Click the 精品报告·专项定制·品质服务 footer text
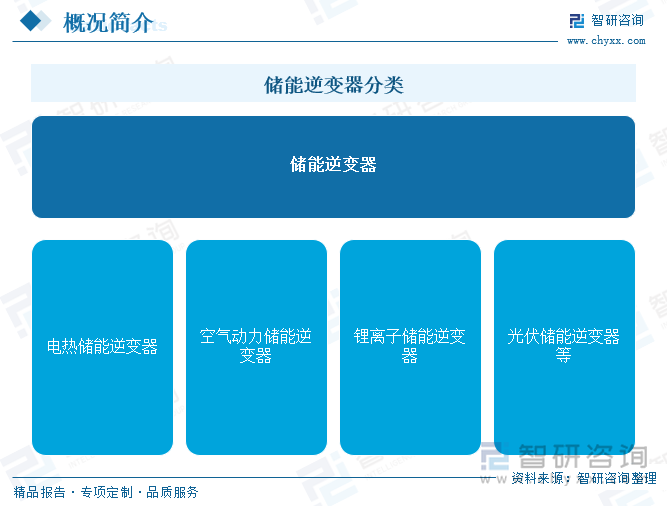The image size is (667, 506). pos(106,492)
